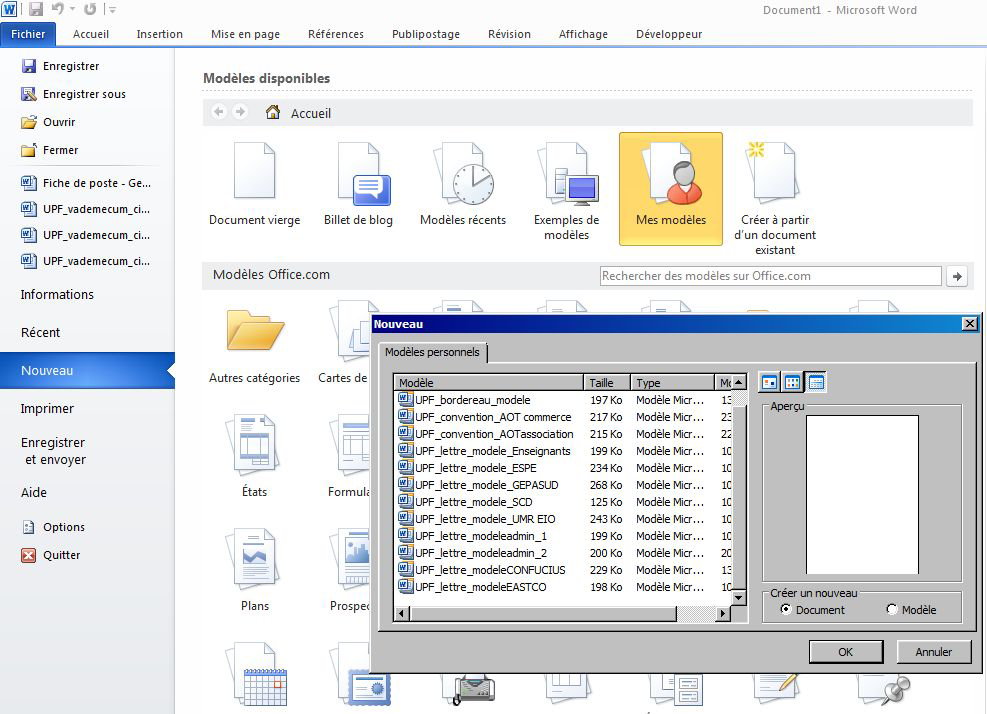Viewport: 987px width, 714px height.
Task: Open the Développeur tab
Action: (668, 34)
